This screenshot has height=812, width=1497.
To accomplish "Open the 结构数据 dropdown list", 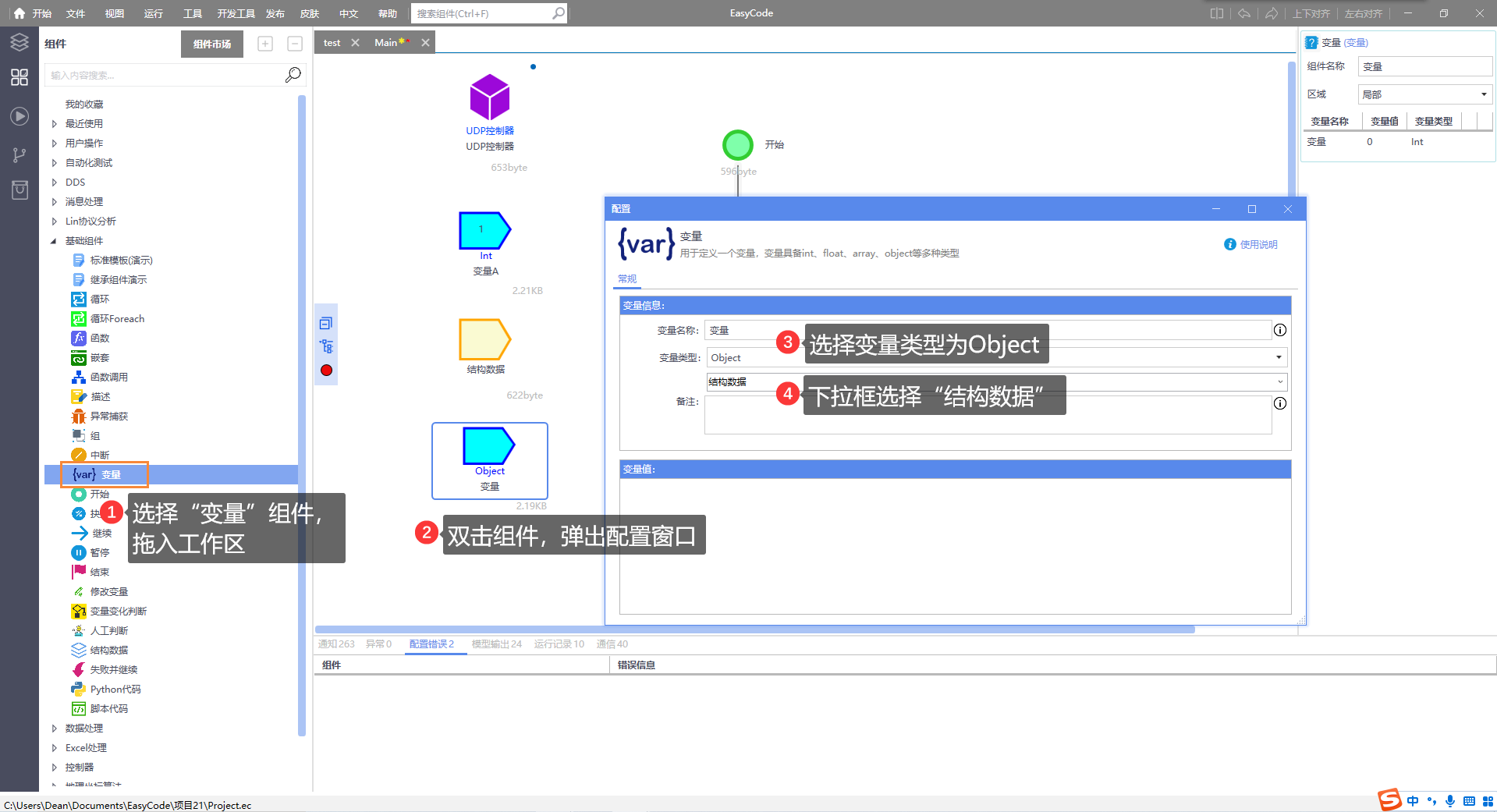I will [x=1279, y=381].
